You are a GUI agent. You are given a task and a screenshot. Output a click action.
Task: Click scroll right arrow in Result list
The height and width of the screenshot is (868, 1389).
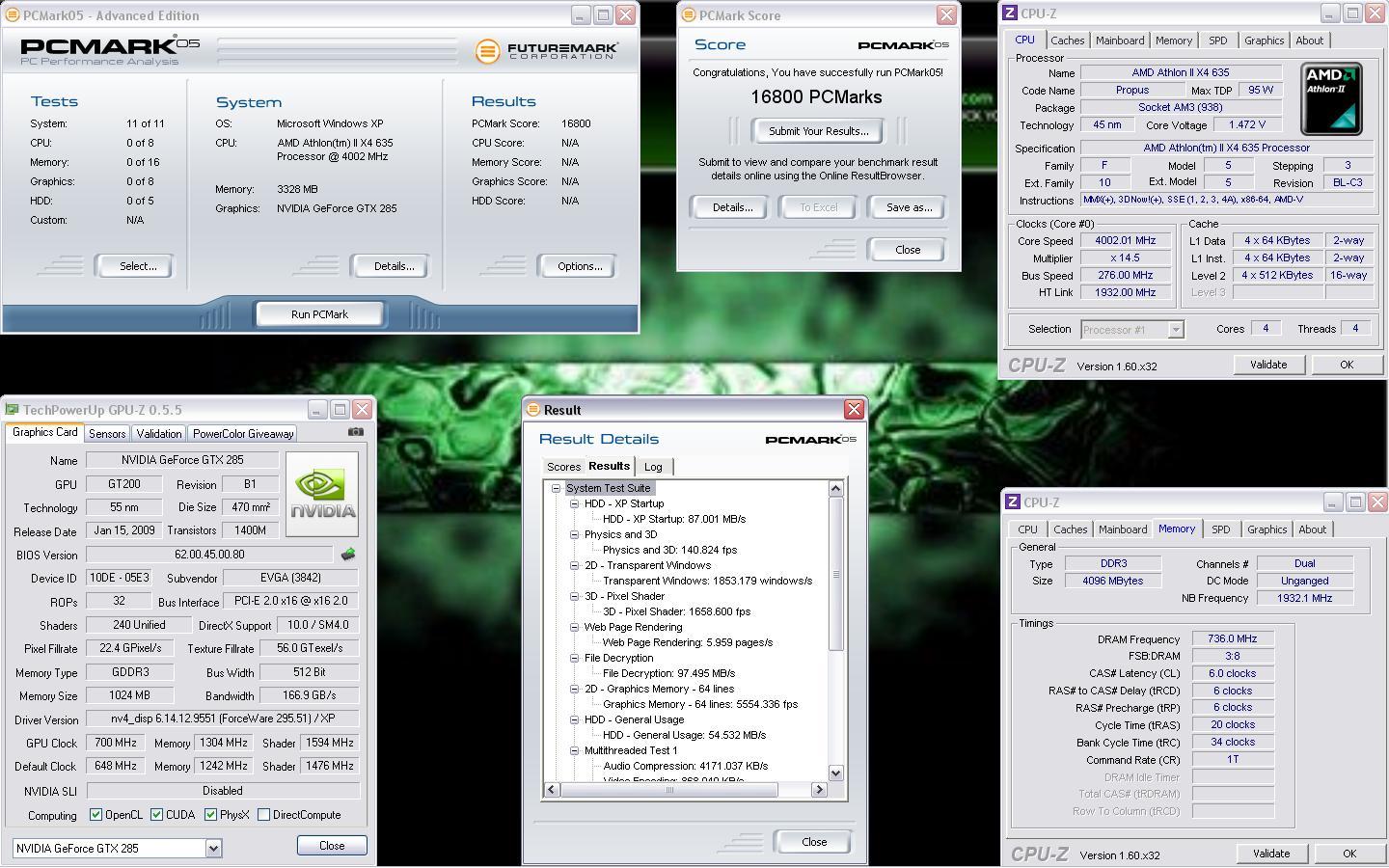[x=819, y=790]
